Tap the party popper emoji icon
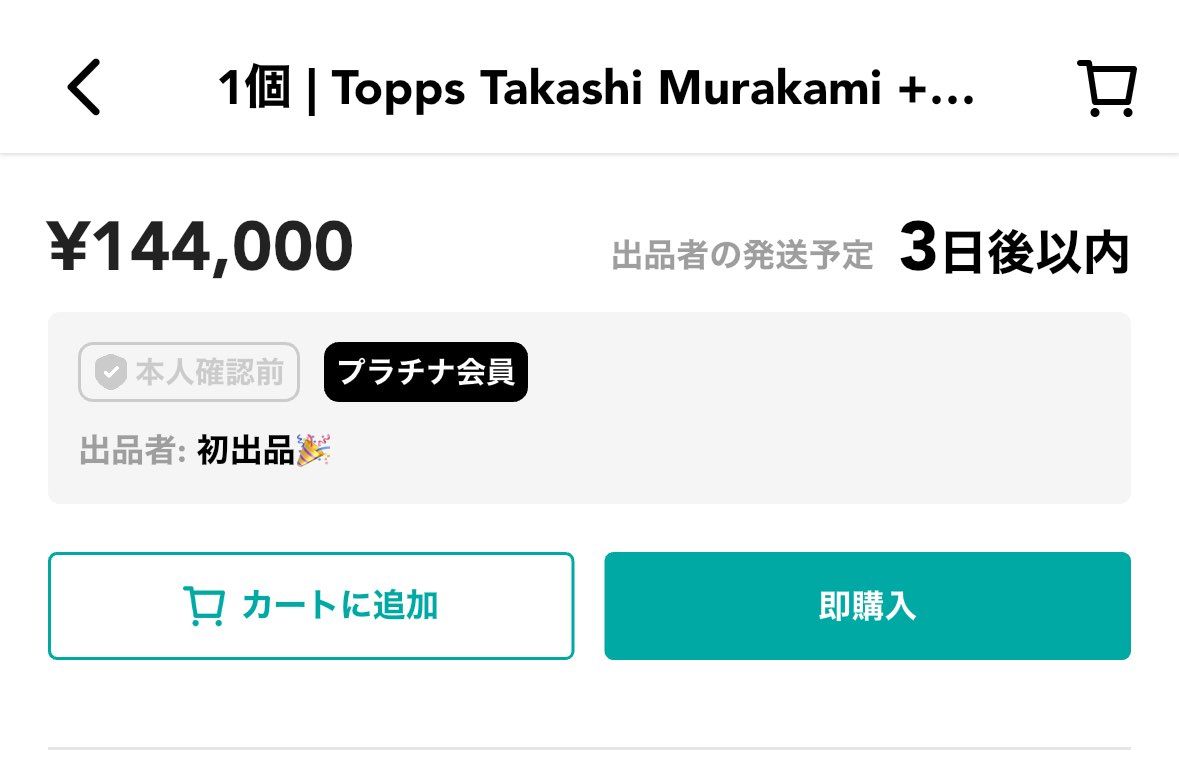The width and height of the screenshot is (1179, 781). (x=314, y=450)
